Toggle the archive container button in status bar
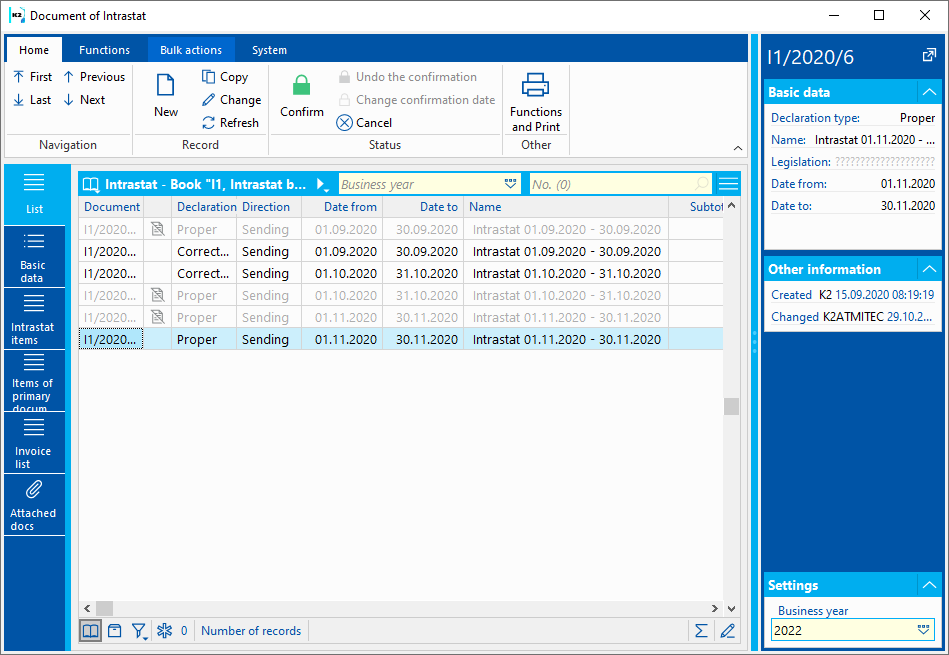Viewport: 949px width, 655px height. [x=115, y=631]
